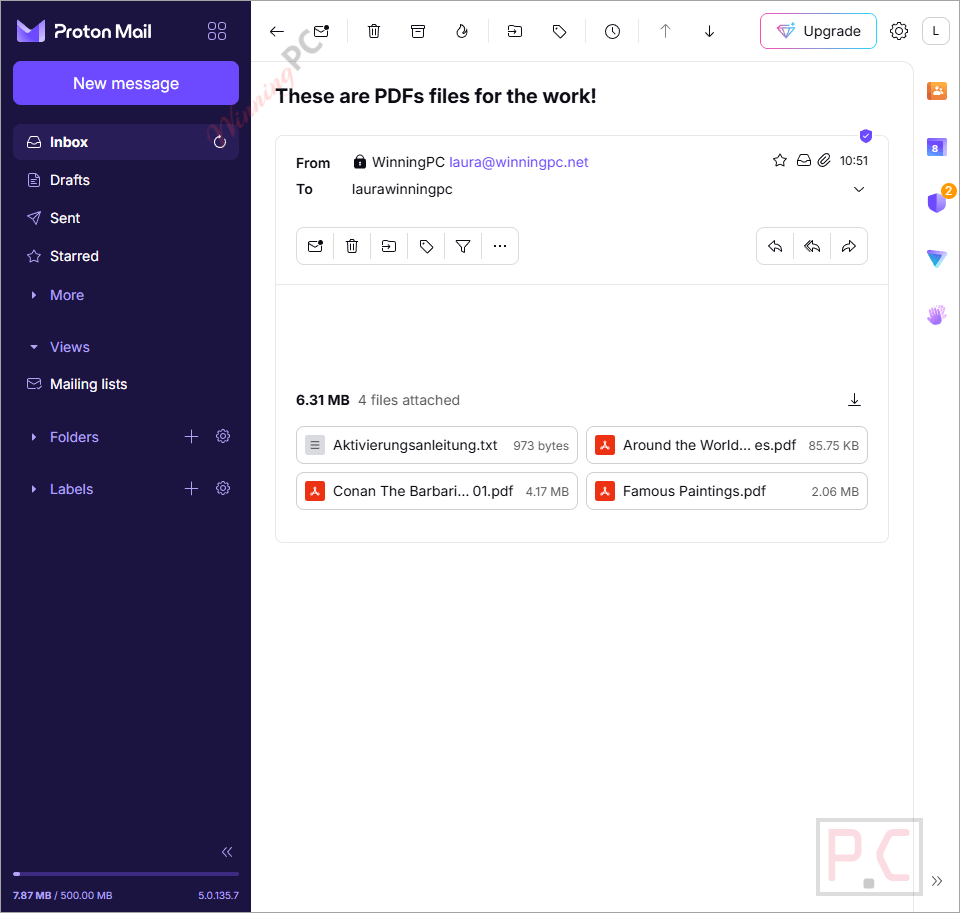This screenshot has height=913, width=960.
Task: Open account menu with the L avatar
Action: (x=936, y=31)
